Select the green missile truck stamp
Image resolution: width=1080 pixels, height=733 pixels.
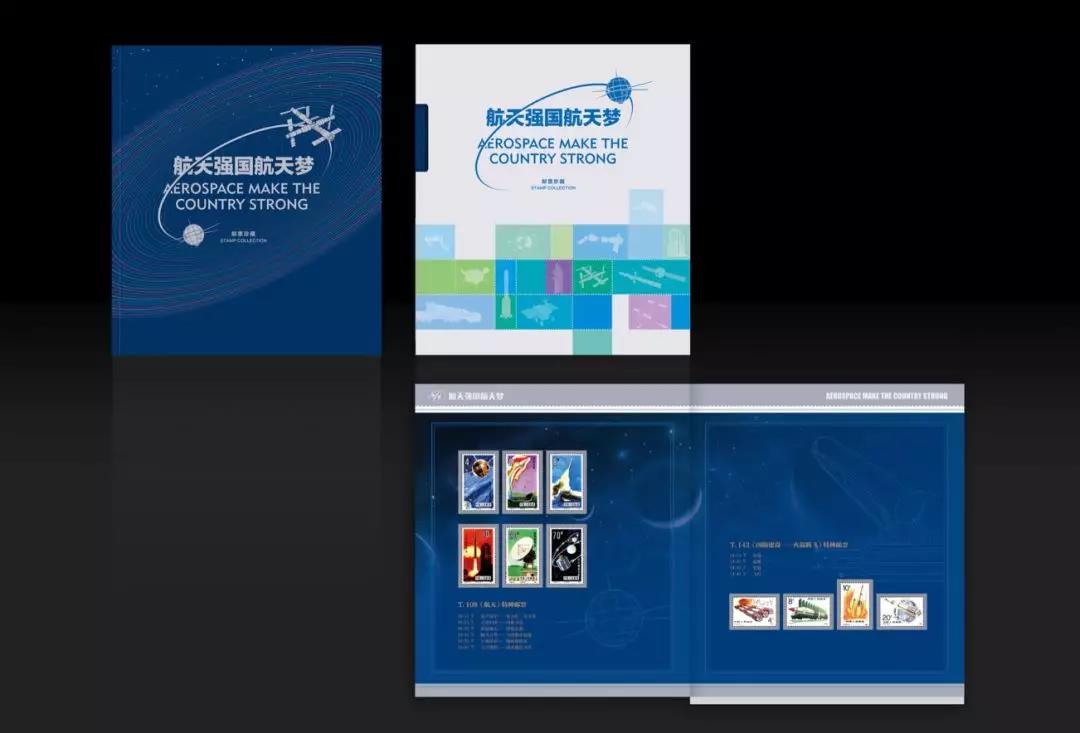click(x=808, y=611)
